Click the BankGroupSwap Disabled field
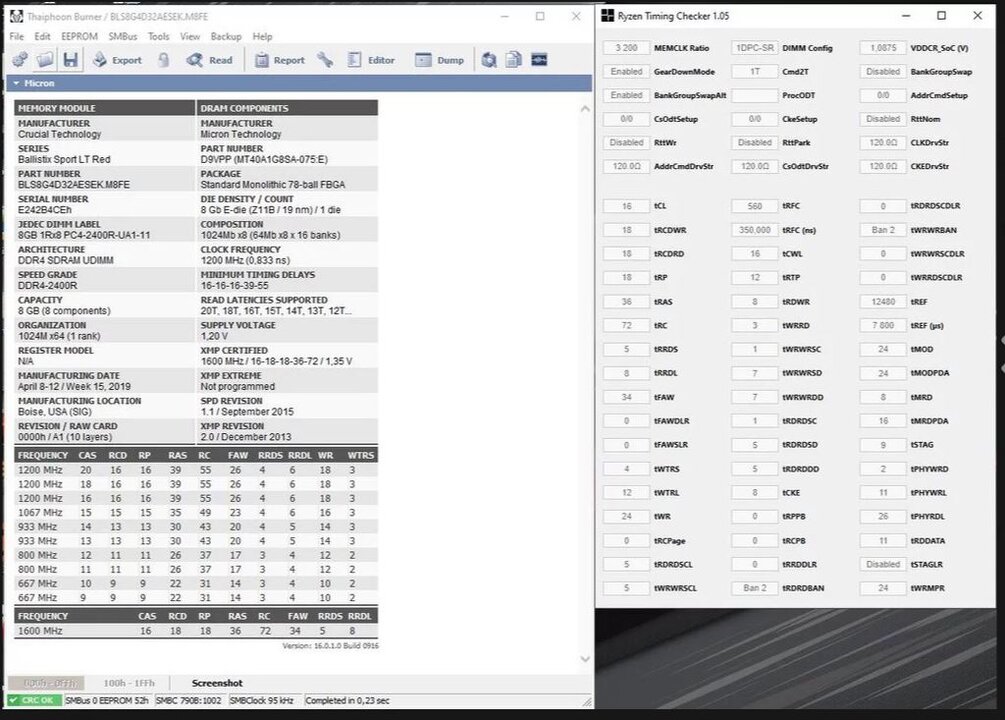1005x720 pixels. point(883,72)
